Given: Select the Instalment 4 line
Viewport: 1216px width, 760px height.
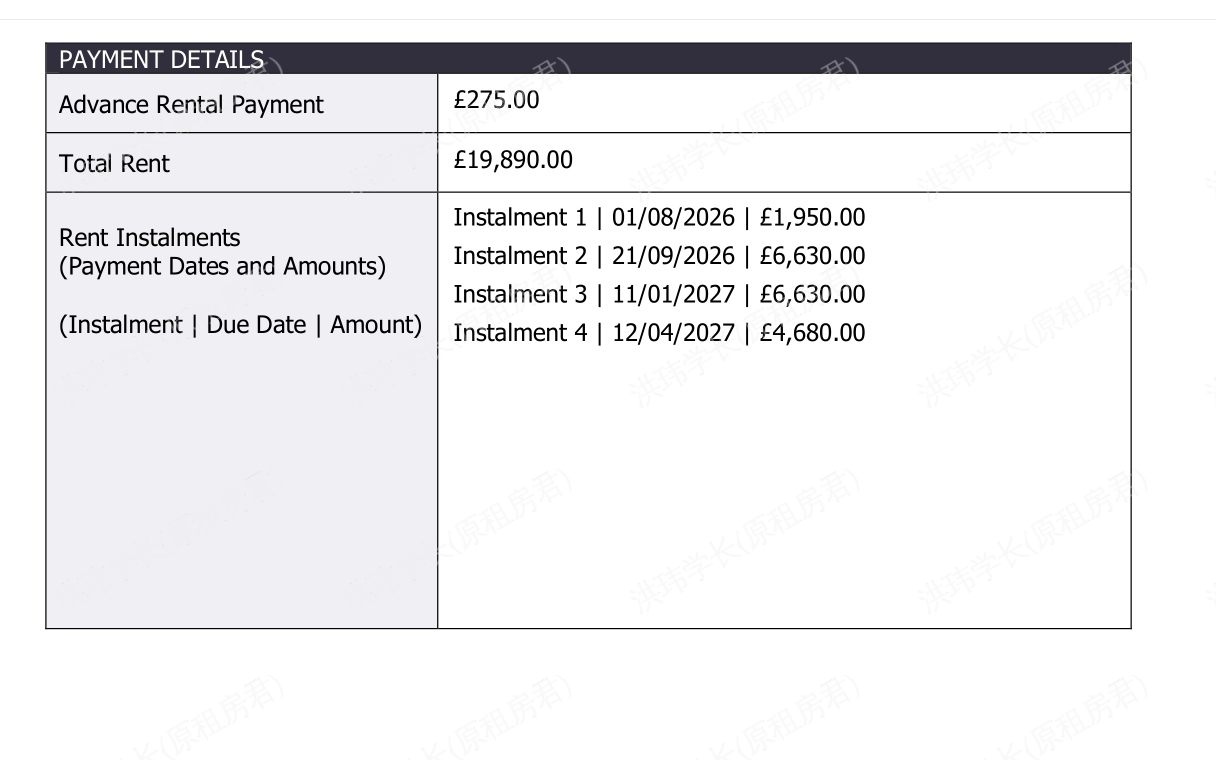Looking at the screenshot, I should pyautogui.click(x=659, y=332).
